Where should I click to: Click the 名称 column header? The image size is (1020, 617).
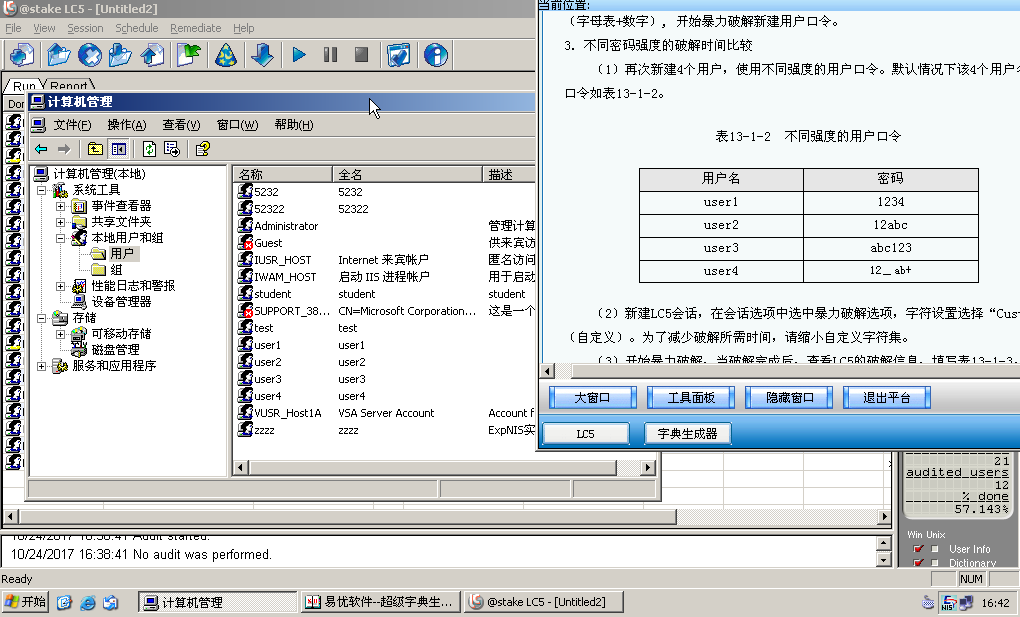pyautogui.click(x=282, y=174)
